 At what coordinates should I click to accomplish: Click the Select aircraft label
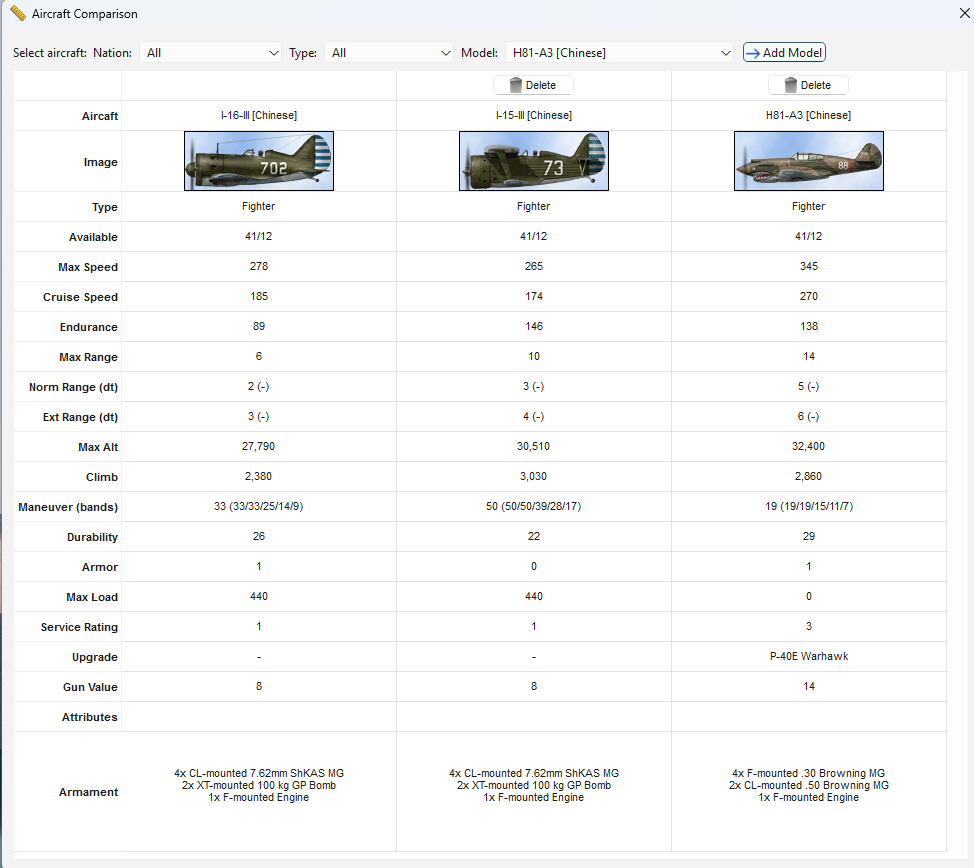pyautogui.click(x=50, y=53)
